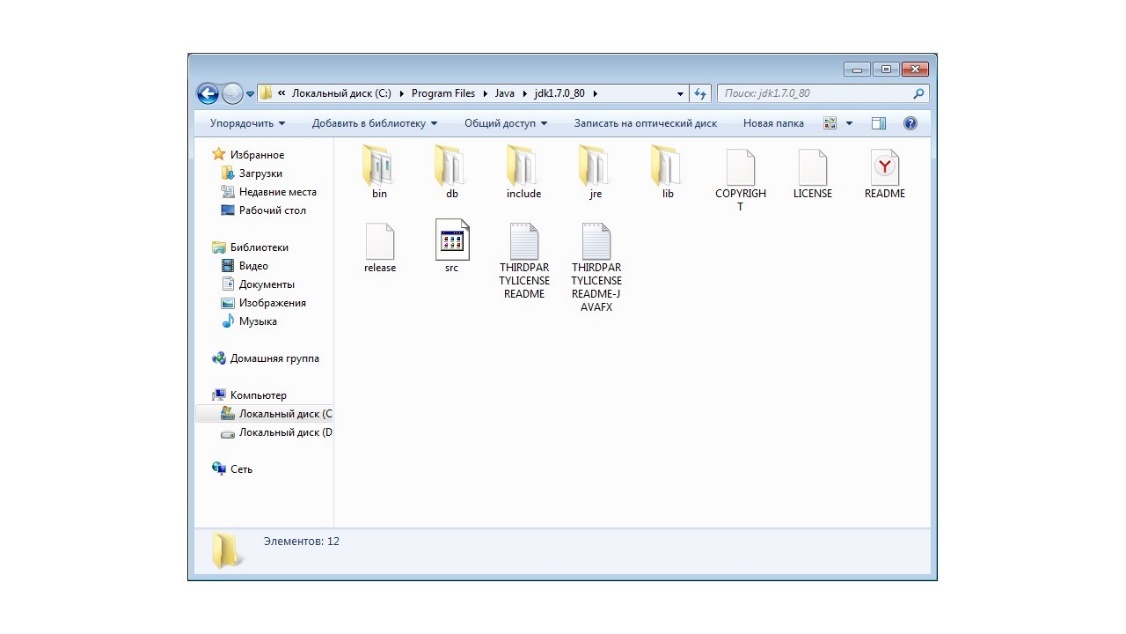This screenshot has width=1126, height=634.
Task: Click the Back navigation arrow button
Action: point(208,94)
